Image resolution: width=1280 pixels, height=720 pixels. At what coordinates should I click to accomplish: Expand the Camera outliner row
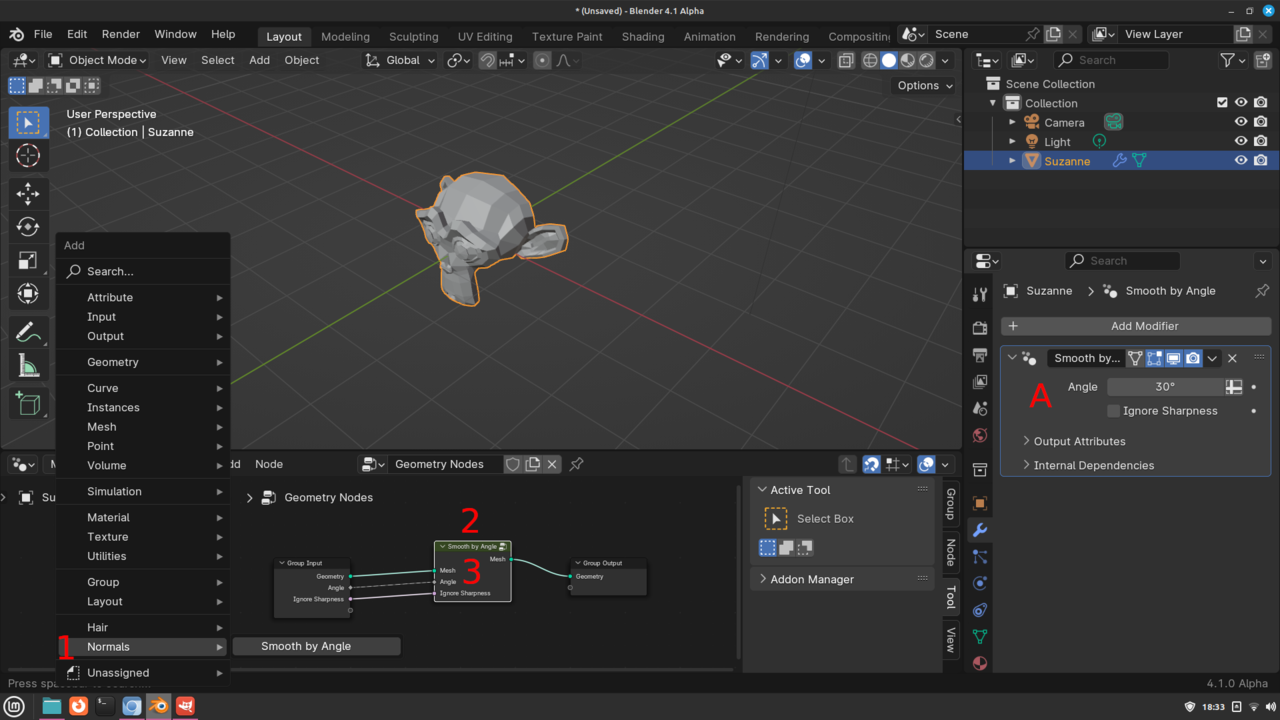1012,122
